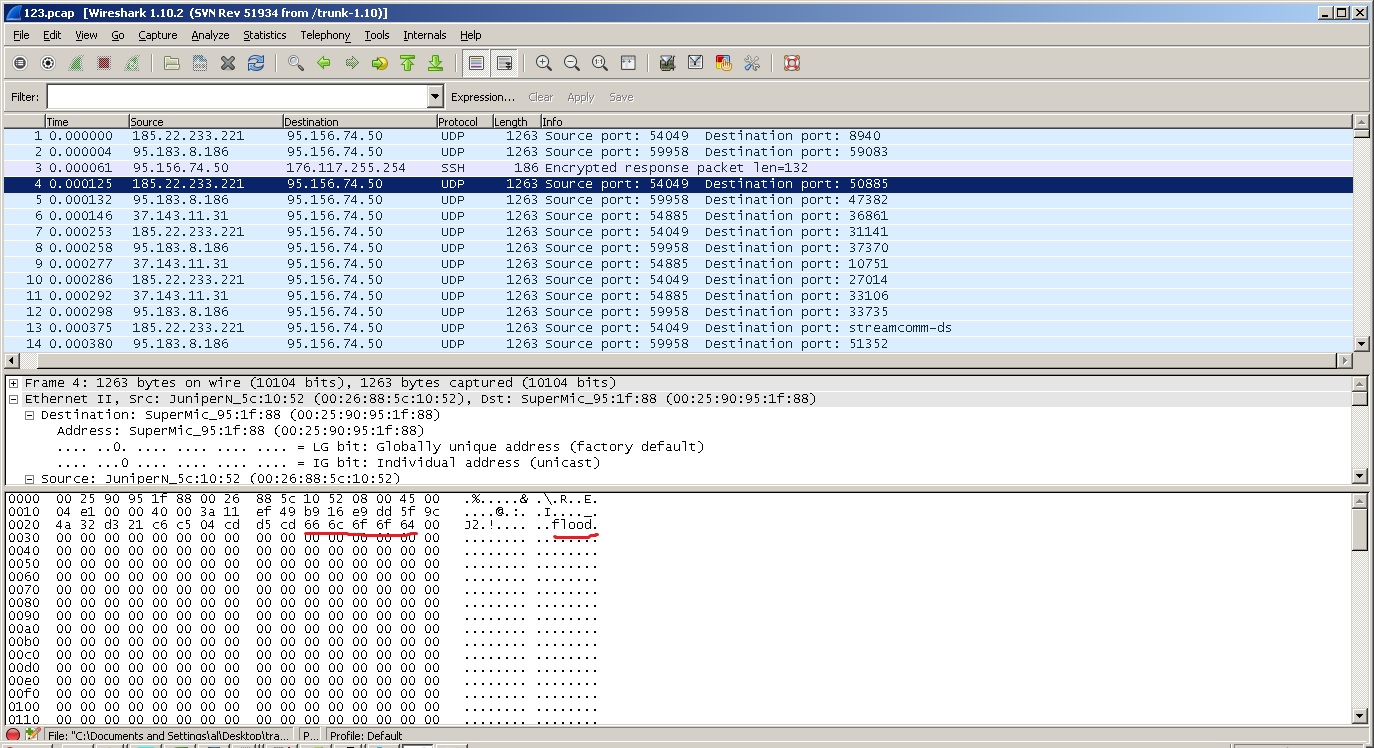Open the coloring rules icon
The width and height of the screenshot is (1374, 748).
coord(724,63)
